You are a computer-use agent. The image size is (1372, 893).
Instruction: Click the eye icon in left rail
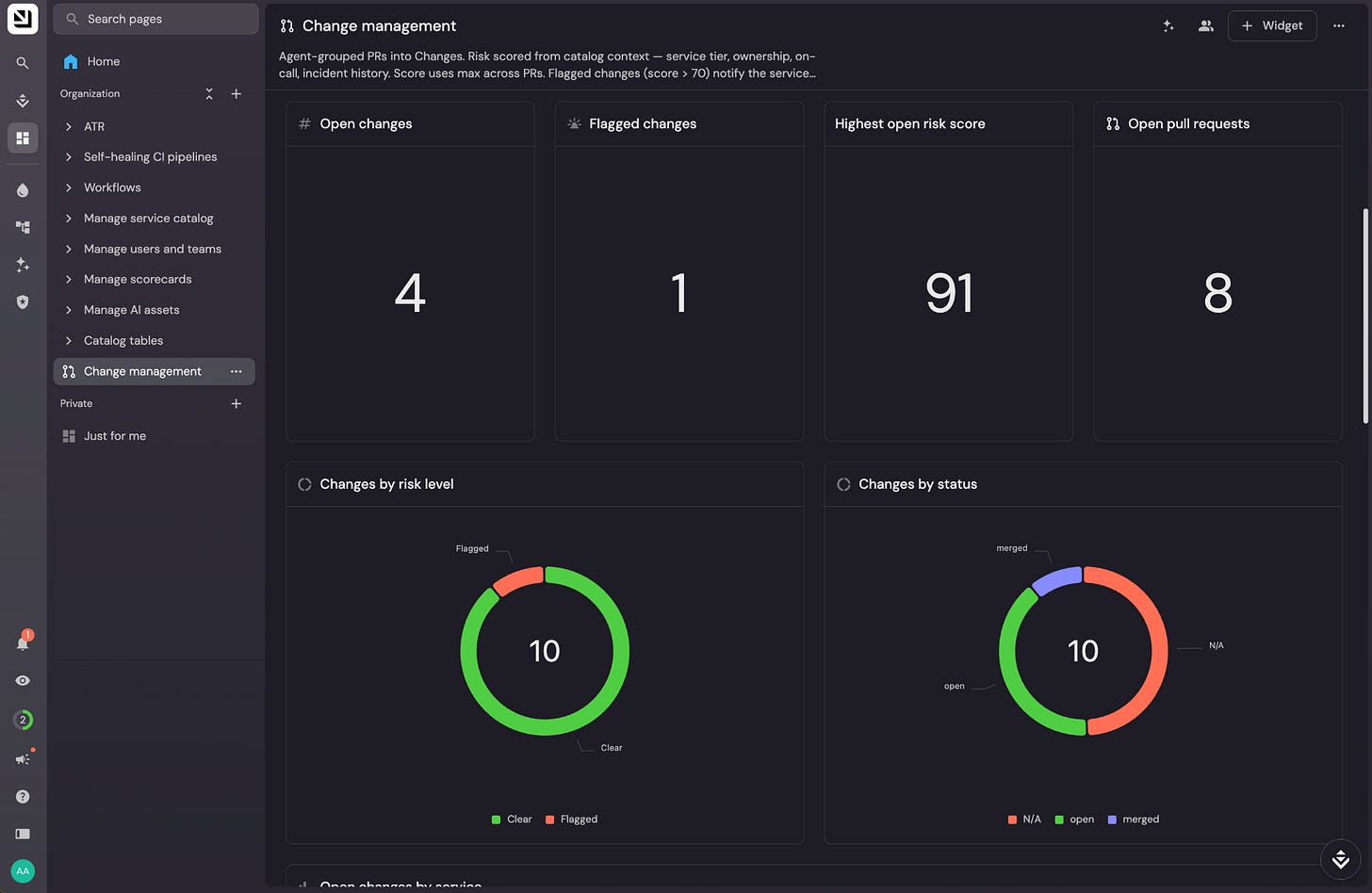tap(23, 680)
